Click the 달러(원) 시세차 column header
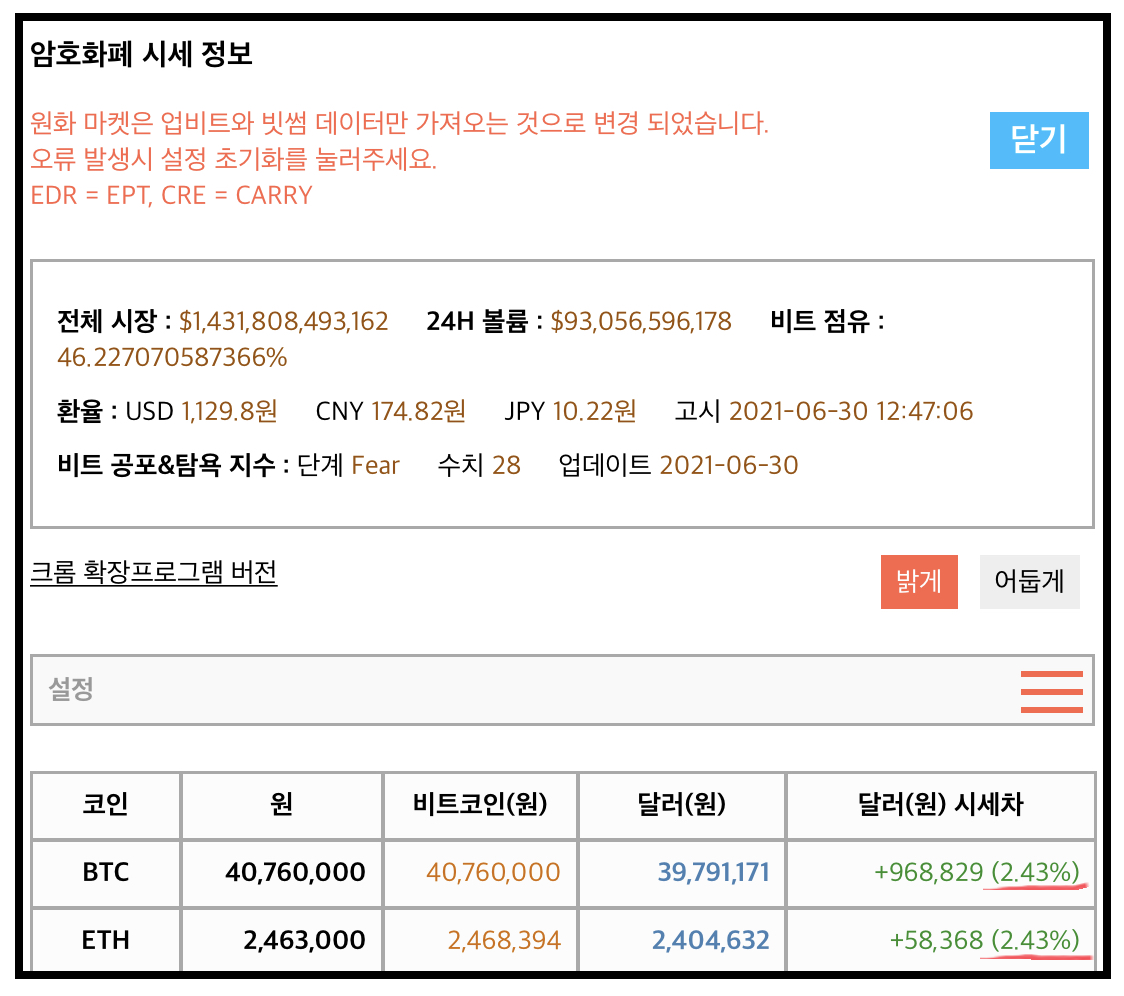Image resolution: width=1124 pixels, height=996 pixels. pyautogui.click(x=940, y=806)
